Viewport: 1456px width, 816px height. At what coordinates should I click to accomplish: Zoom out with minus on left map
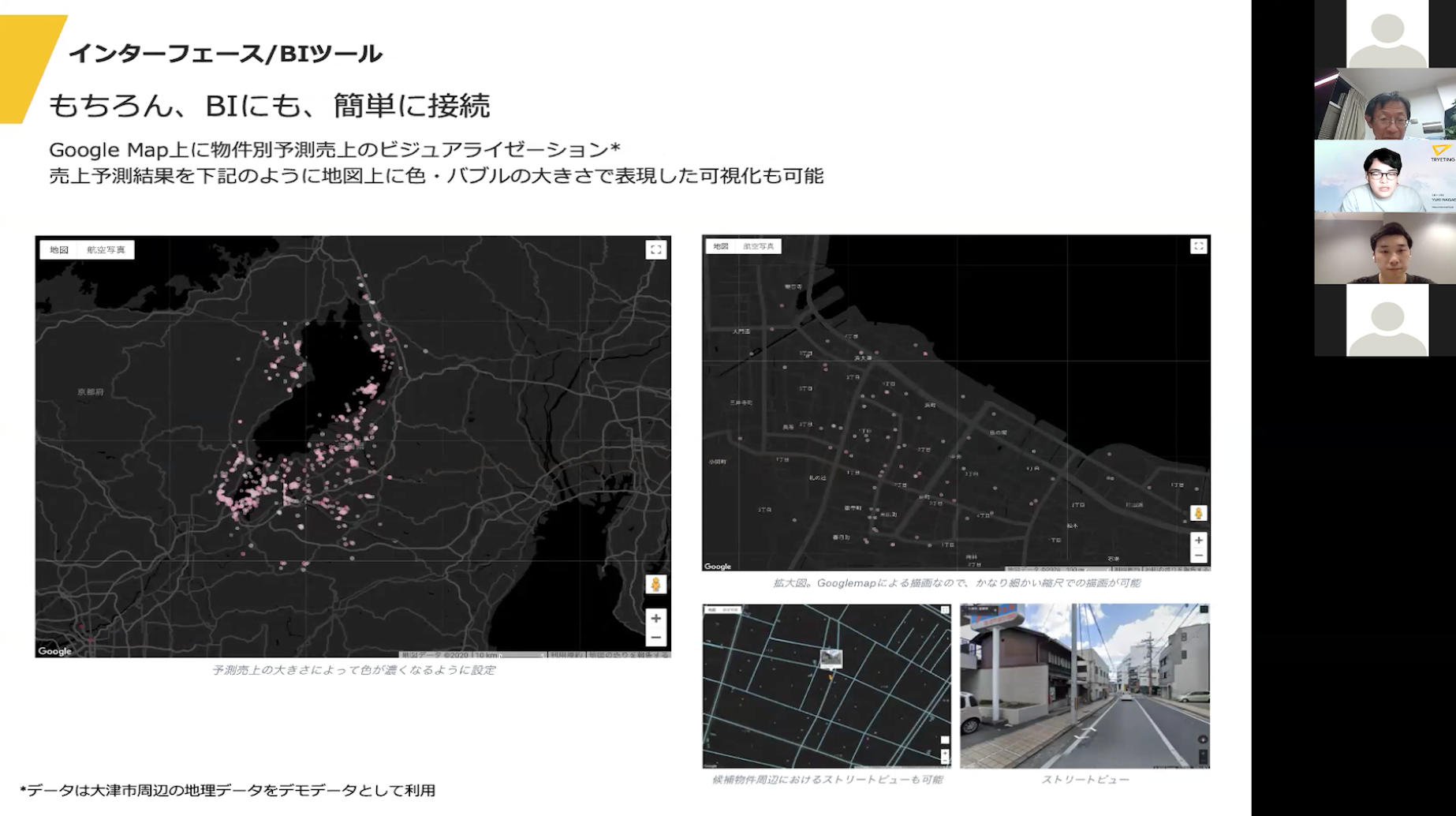[655, 638]
